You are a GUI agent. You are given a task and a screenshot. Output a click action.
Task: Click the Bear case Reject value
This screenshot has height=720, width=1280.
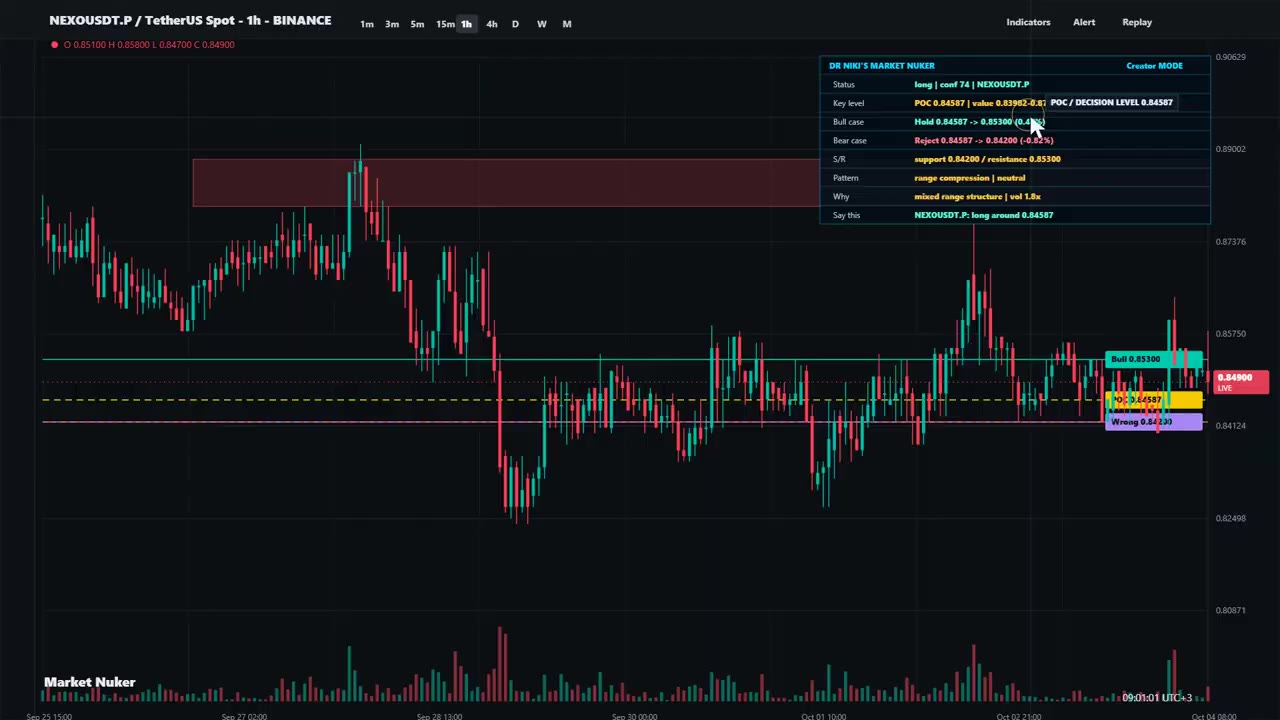[x=983, y=140]
